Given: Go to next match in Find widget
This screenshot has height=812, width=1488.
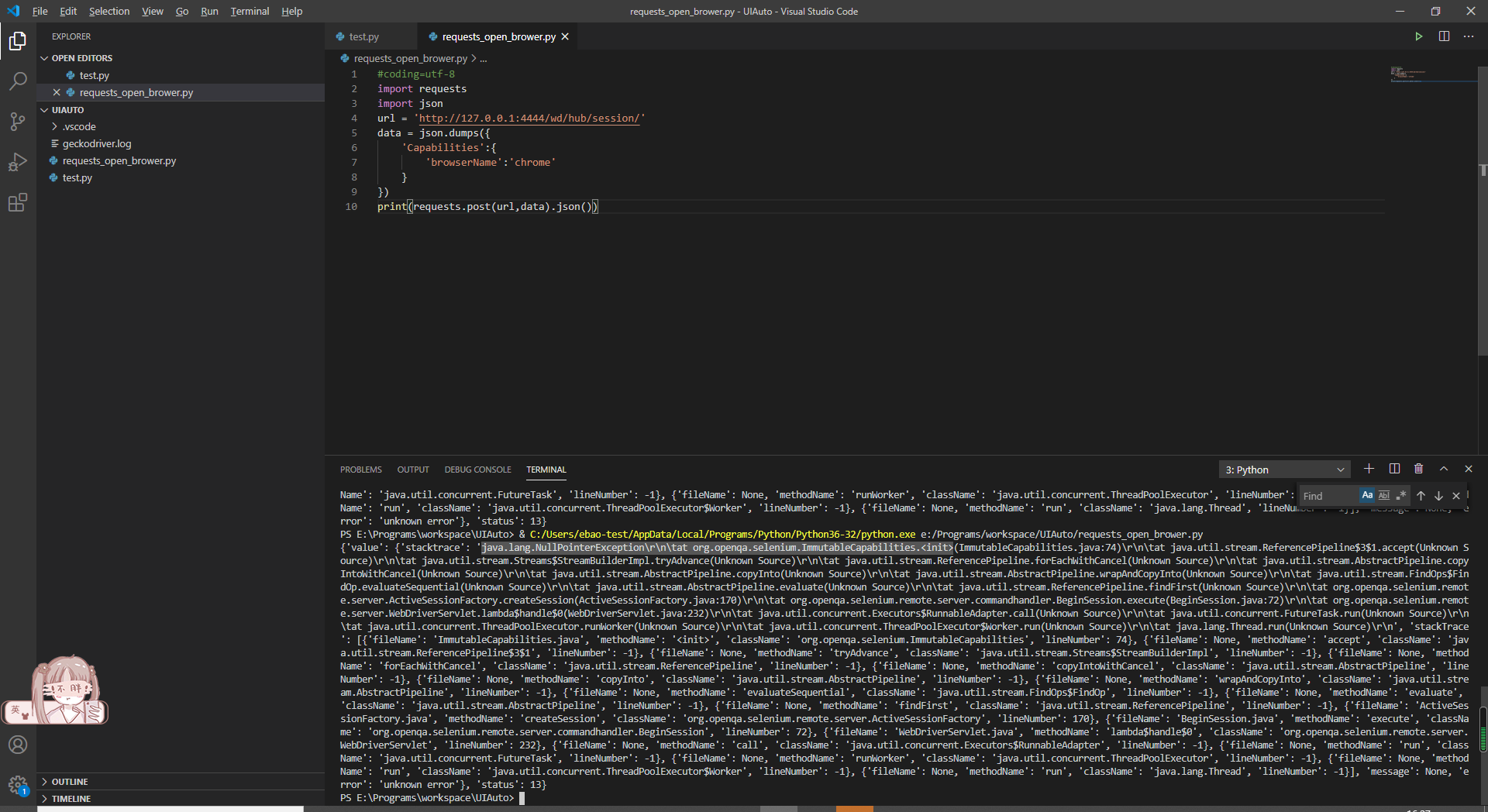Looking at the screenshot, I should [x=1438, y=496].
